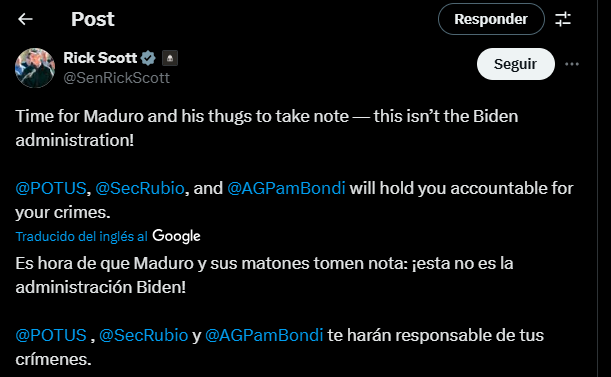Open the @POTUS mention before "@SecRubio, and"
The height and width of the screenshot is (377, 611).
(x=51, y=188)
